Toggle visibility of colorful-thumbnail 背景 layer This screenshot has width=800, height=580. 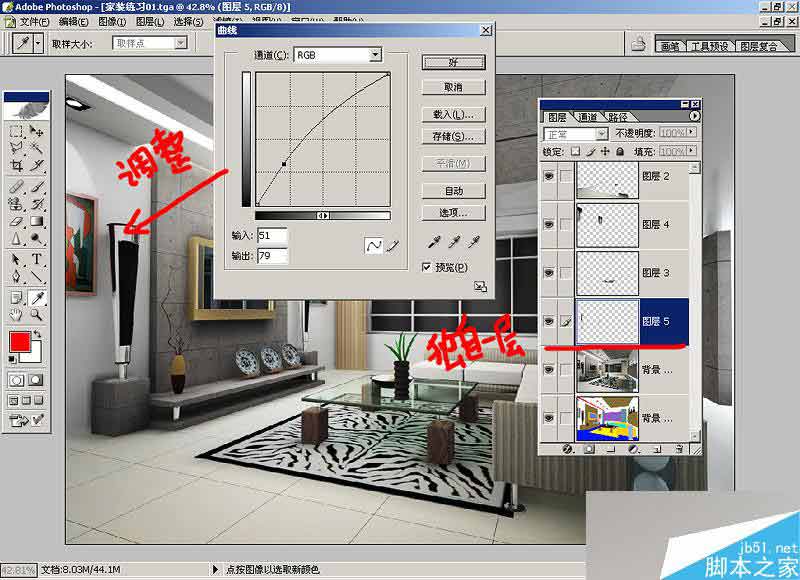point(549,418)
